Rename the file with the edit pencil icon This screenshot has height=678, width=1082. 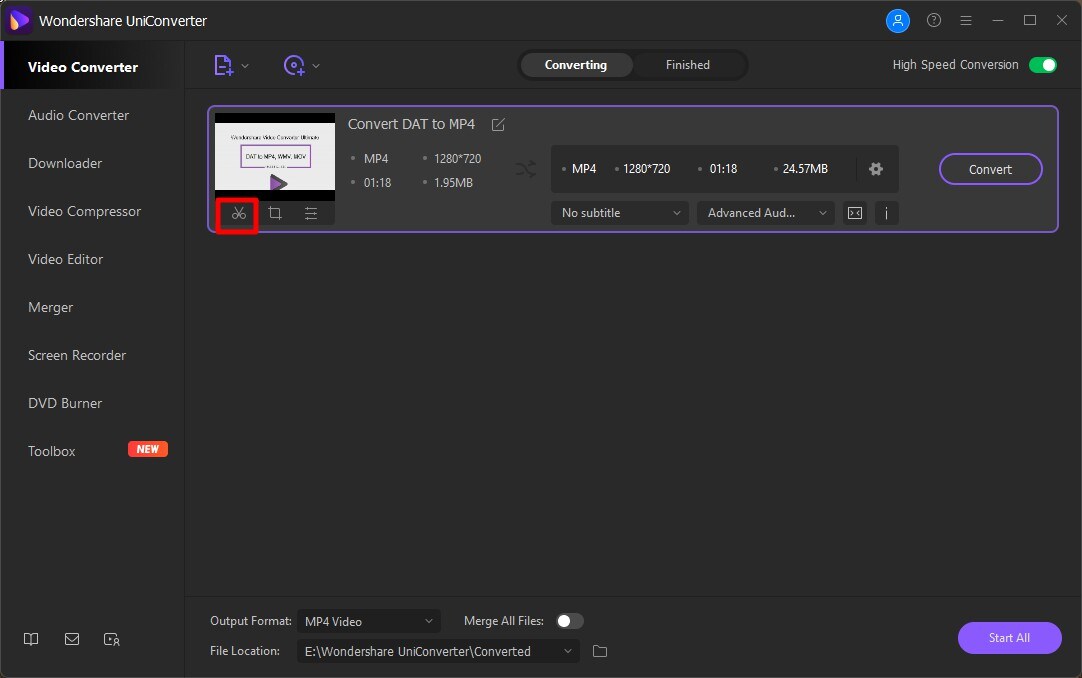click(498, 125)
